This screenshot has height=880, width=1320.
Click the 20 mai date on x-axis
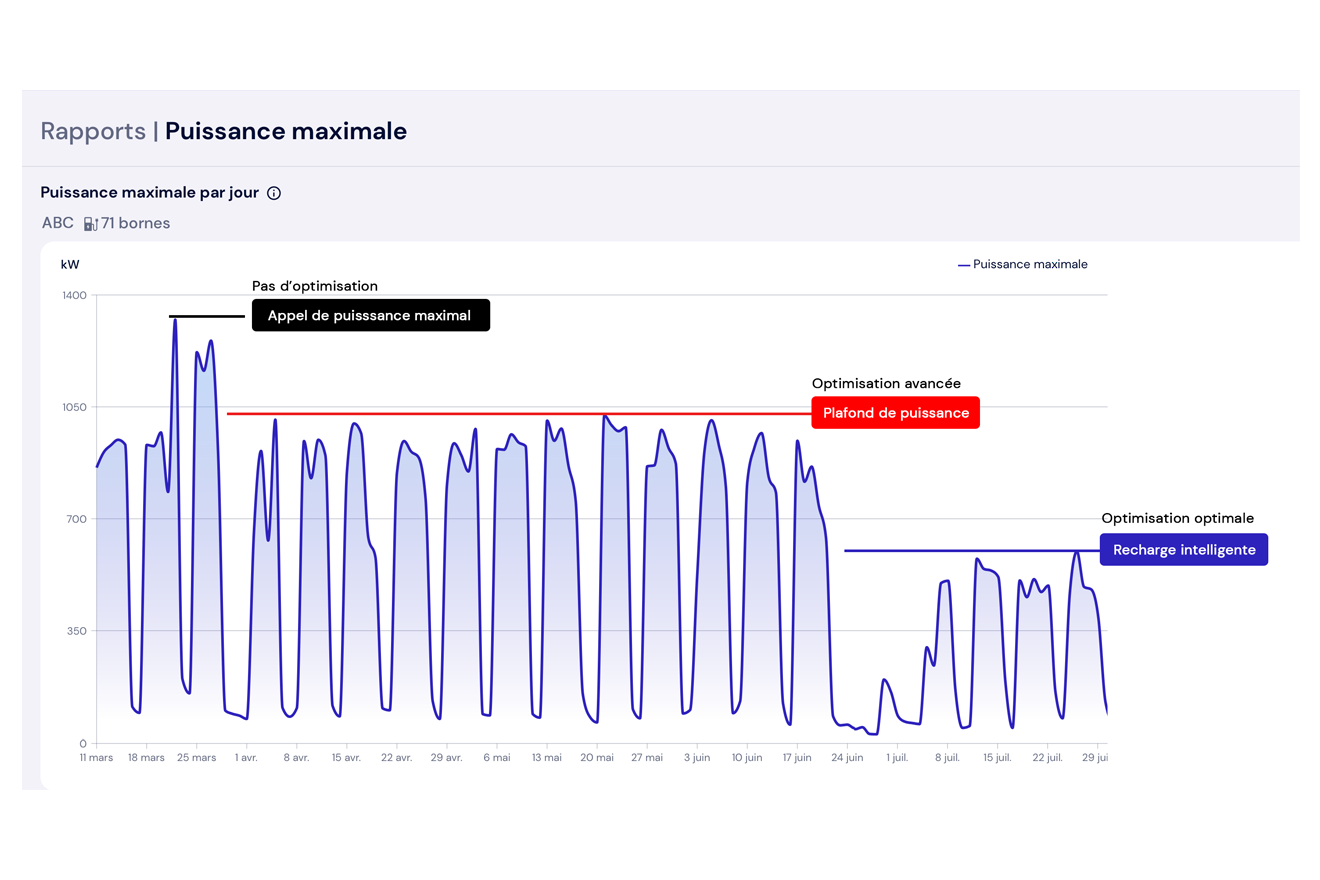click(597, 758)
